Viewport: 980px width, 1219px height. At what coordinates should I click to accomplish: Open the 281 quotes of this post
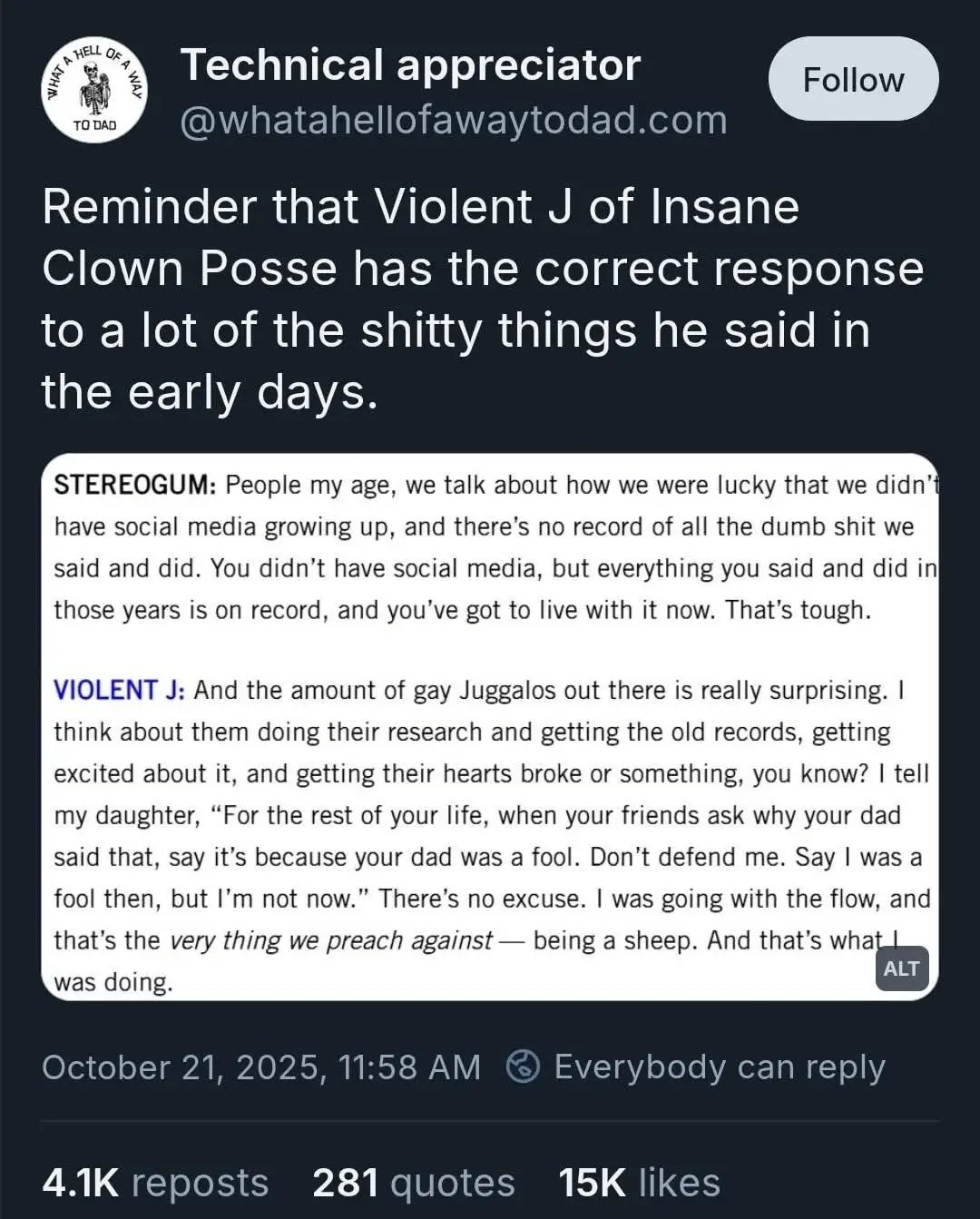[413, 1182]
